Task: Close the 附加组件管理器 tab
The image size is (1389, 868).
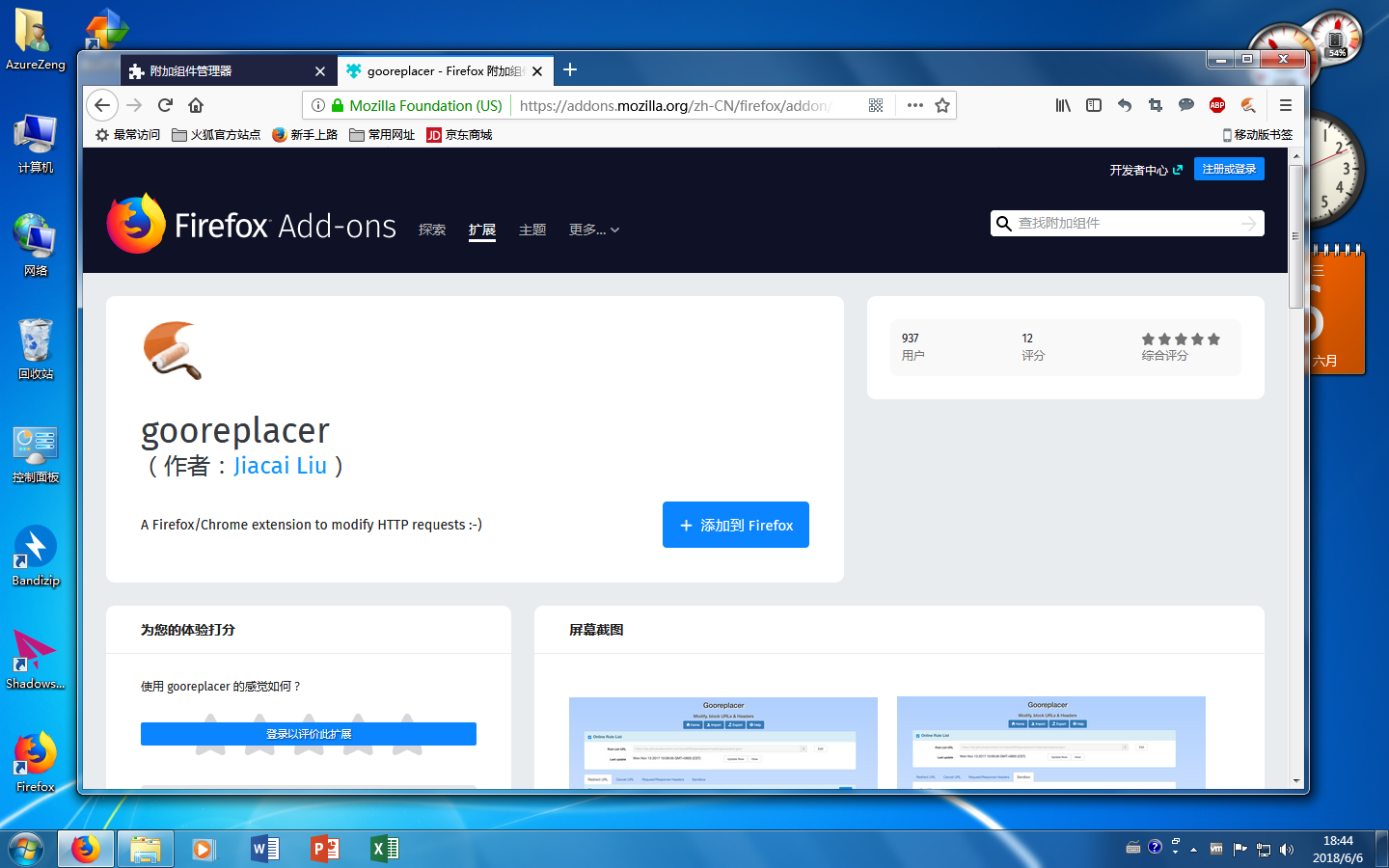Action: point(320,71)
